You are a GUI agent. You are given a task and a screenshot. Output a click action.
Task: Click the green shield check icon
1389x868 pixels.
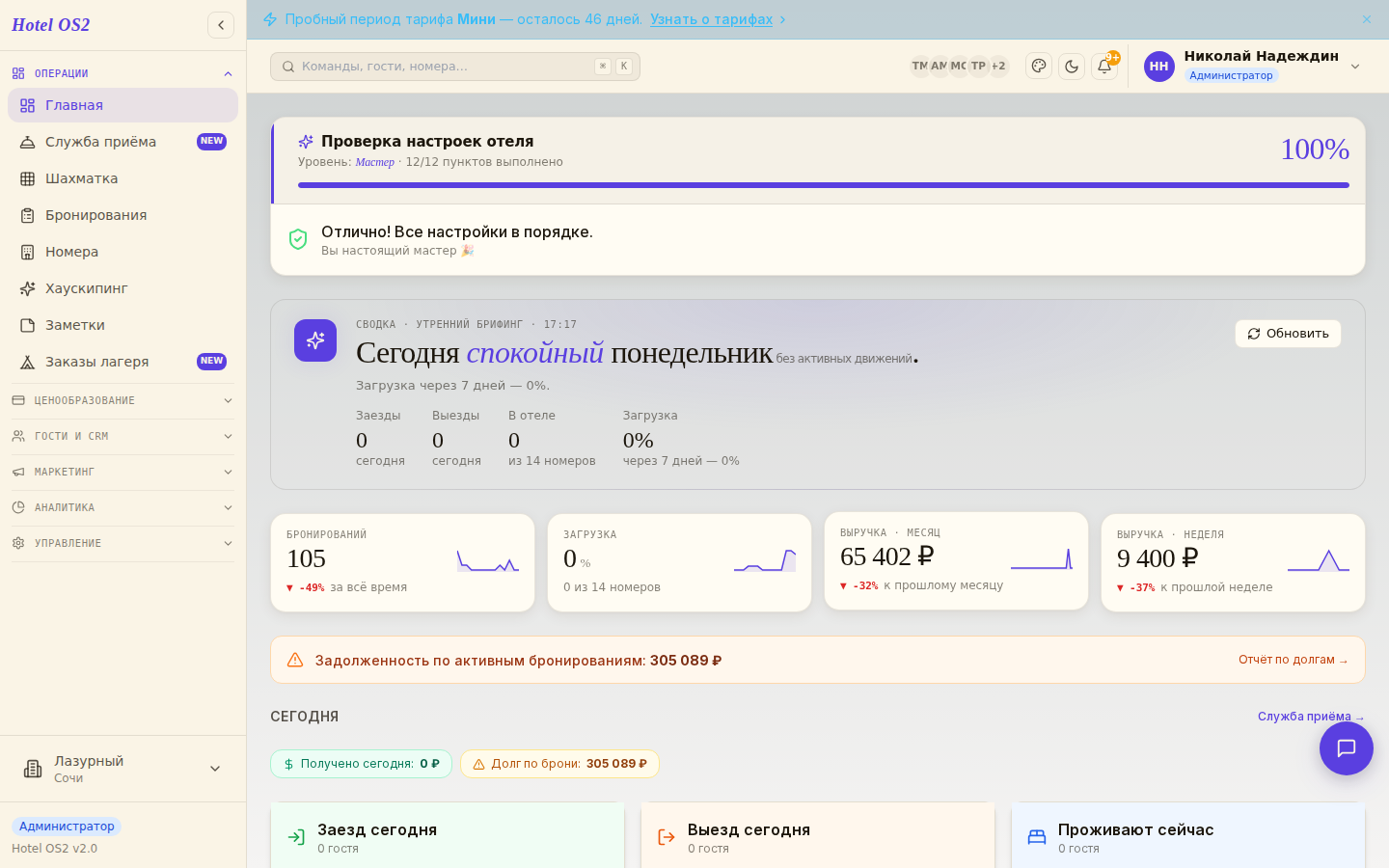point(298,239)
